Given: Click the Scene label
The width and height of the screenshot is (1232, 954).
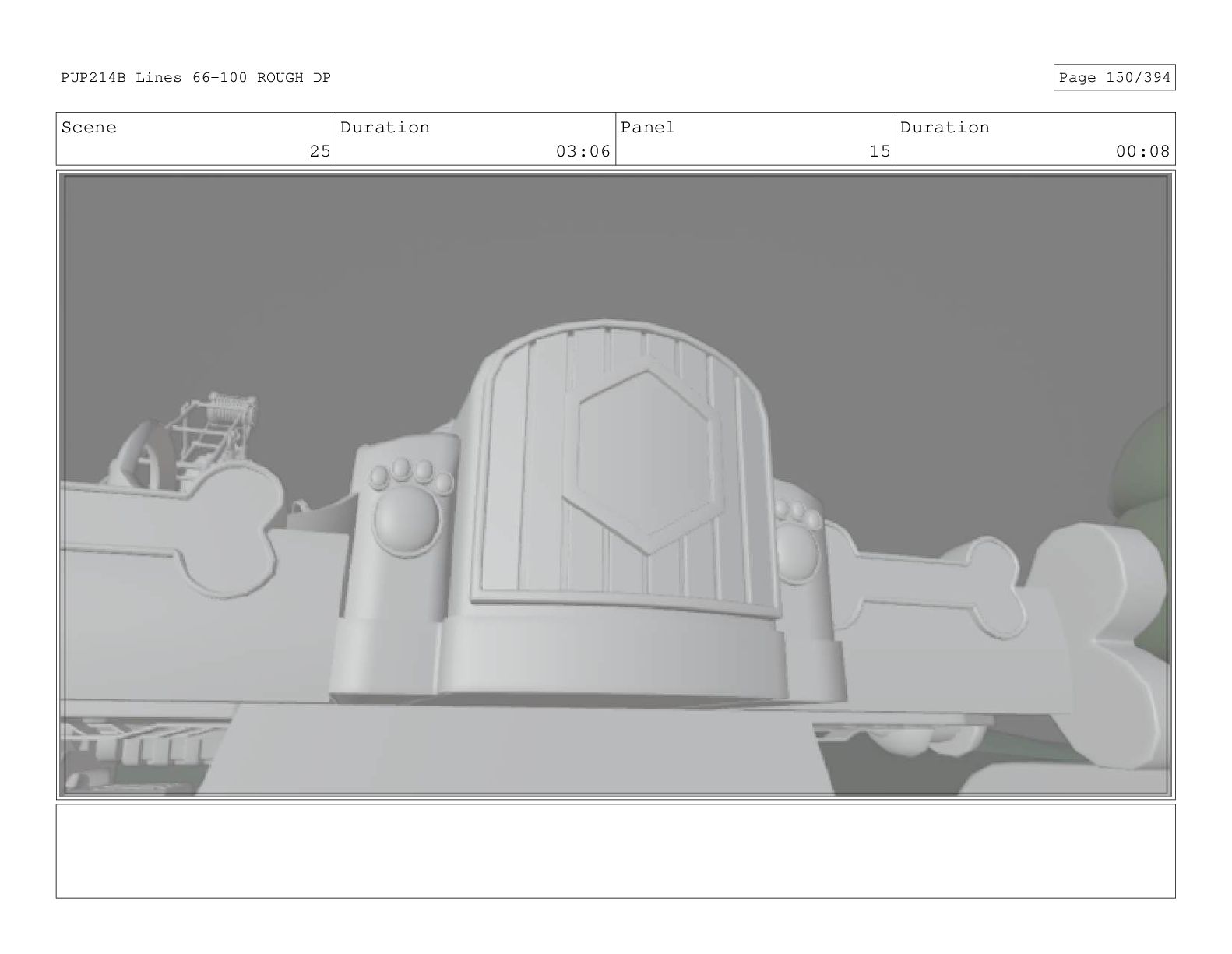Looking at the screenshot, I should click(x=89, y=128).
